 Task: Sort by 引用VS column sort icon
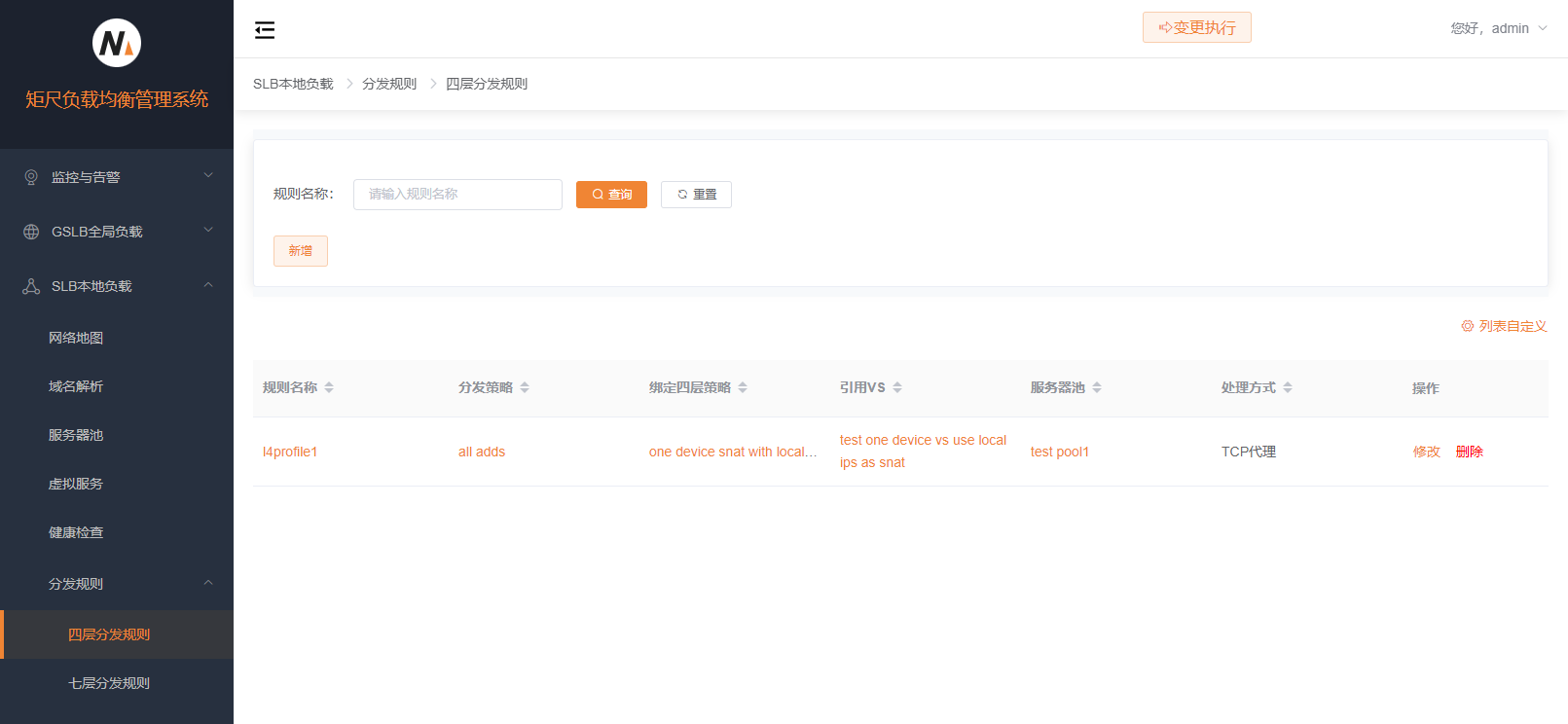[897, 387]
